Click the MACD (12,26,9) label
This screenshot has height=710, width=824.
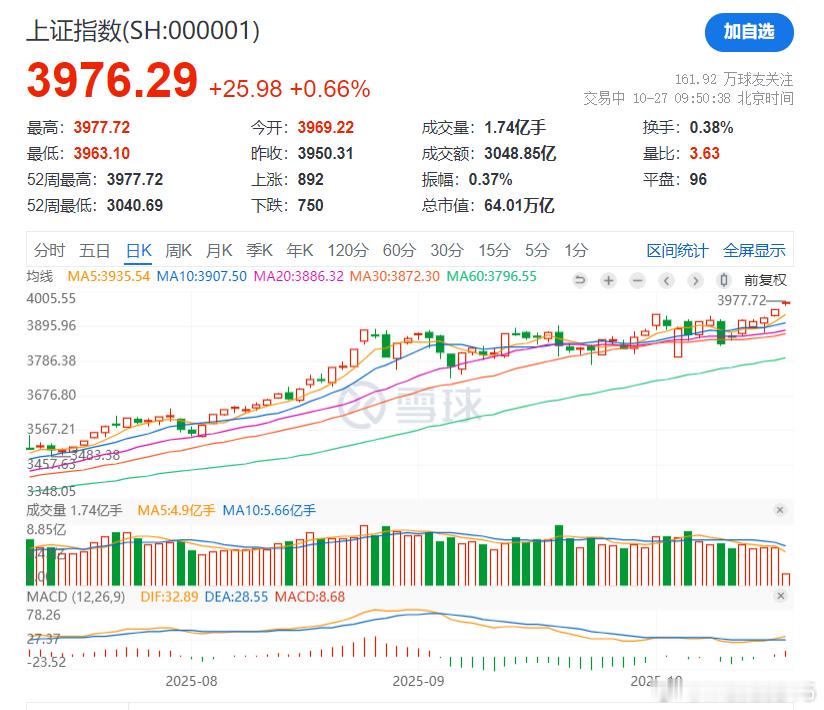[x=76, y=597]
